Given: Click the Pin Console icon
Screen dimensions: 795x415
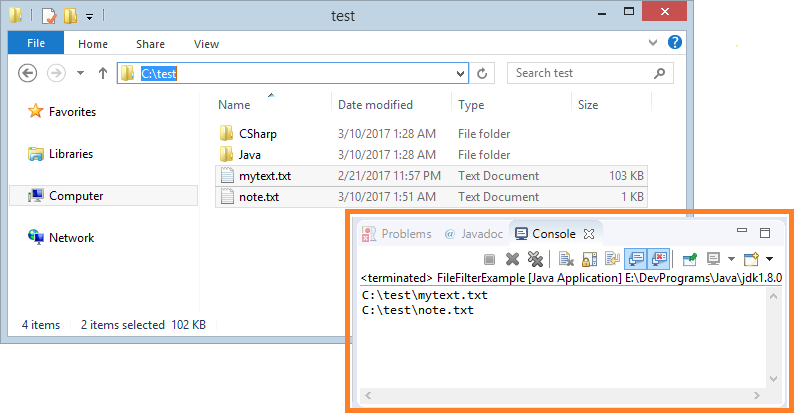Looking at the screenshot, I should point(690,259).
